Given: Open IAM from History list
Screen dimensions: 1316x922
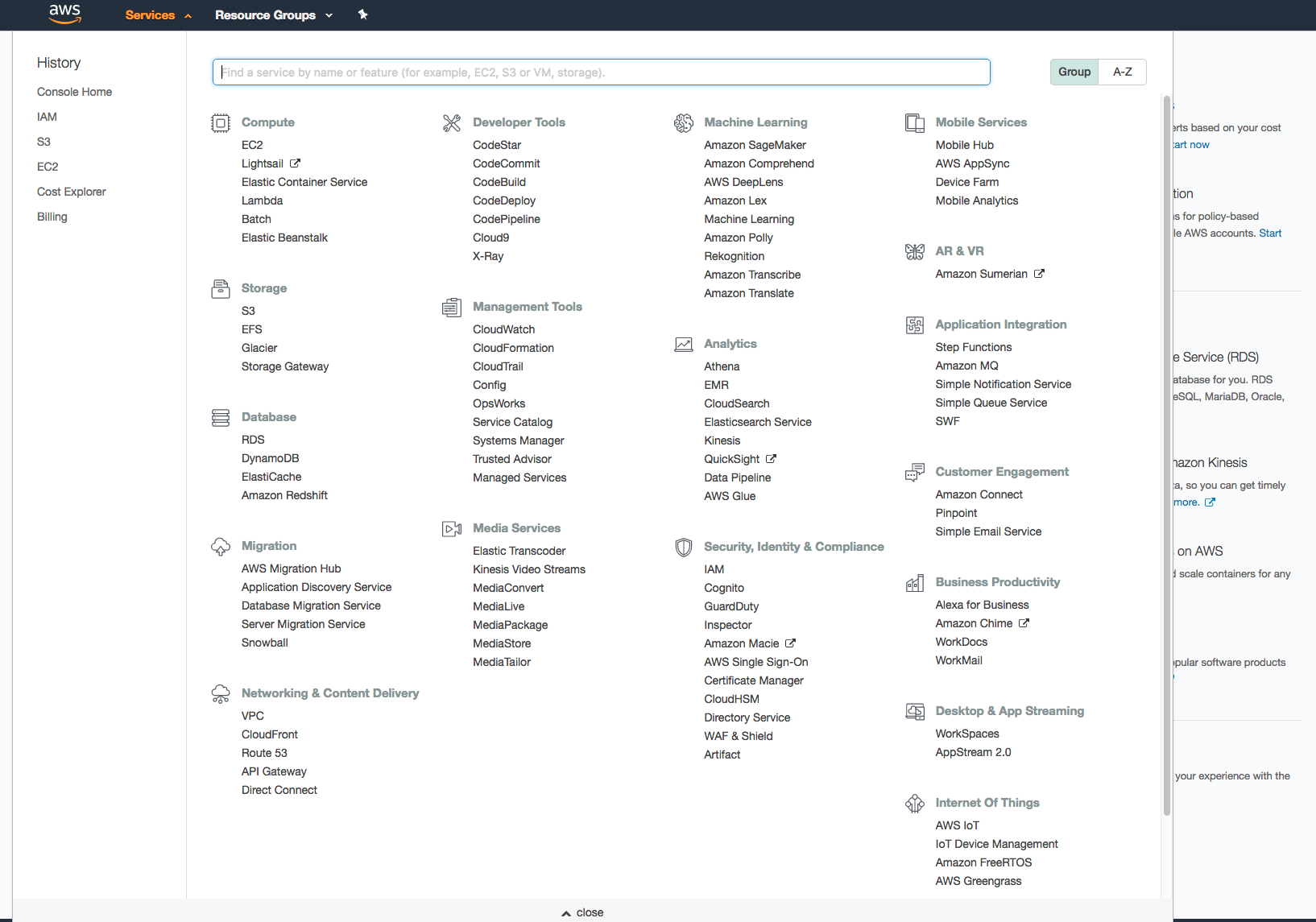Looking at the screenshot, I should point(47,117).
